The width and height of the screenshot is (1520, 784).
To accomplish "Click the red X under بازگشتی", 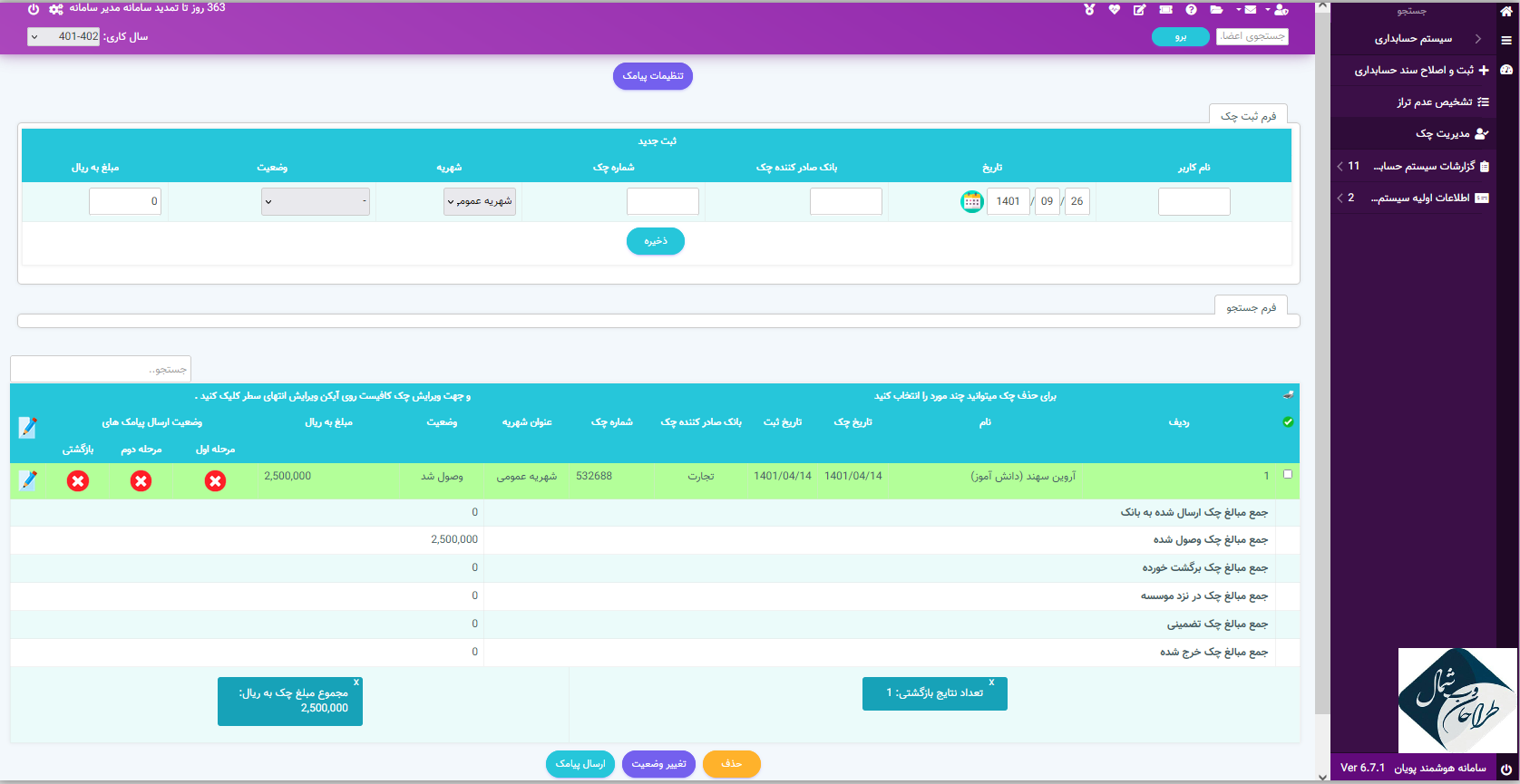I will tap(78, 481).
